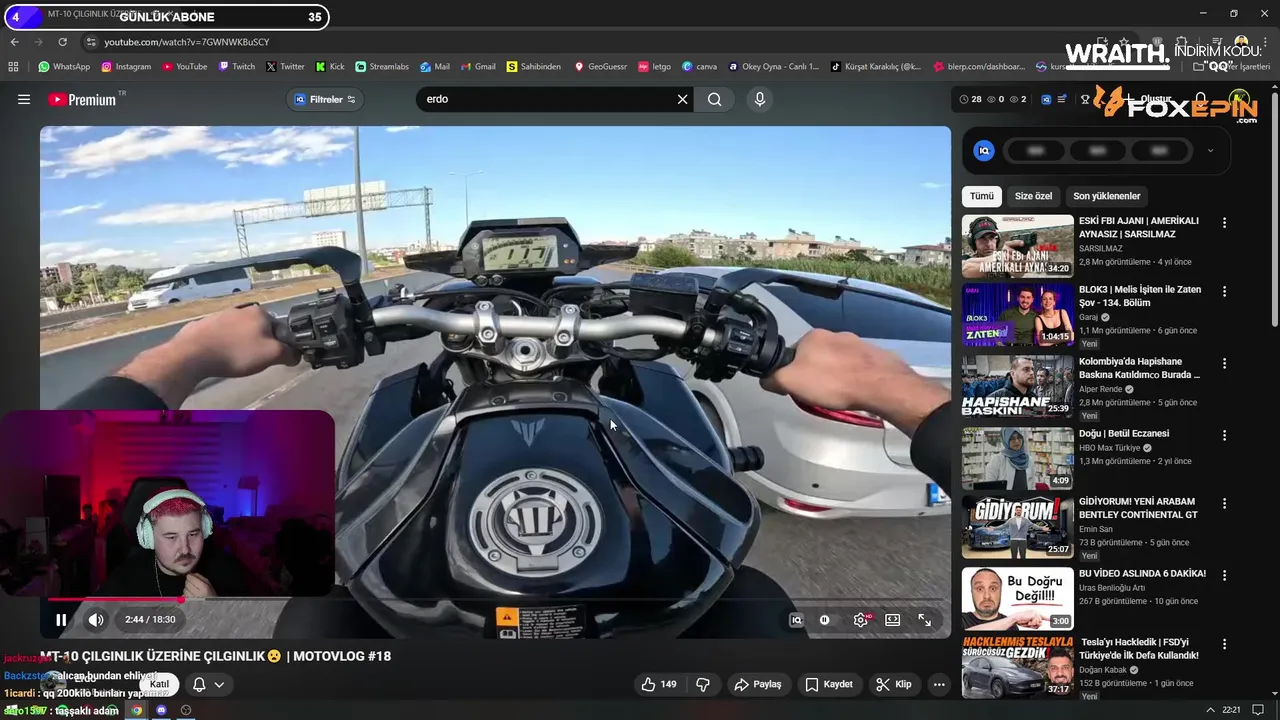The image size is (1280, 720).
Task: Open player settings gear
Action: (861, 620)
